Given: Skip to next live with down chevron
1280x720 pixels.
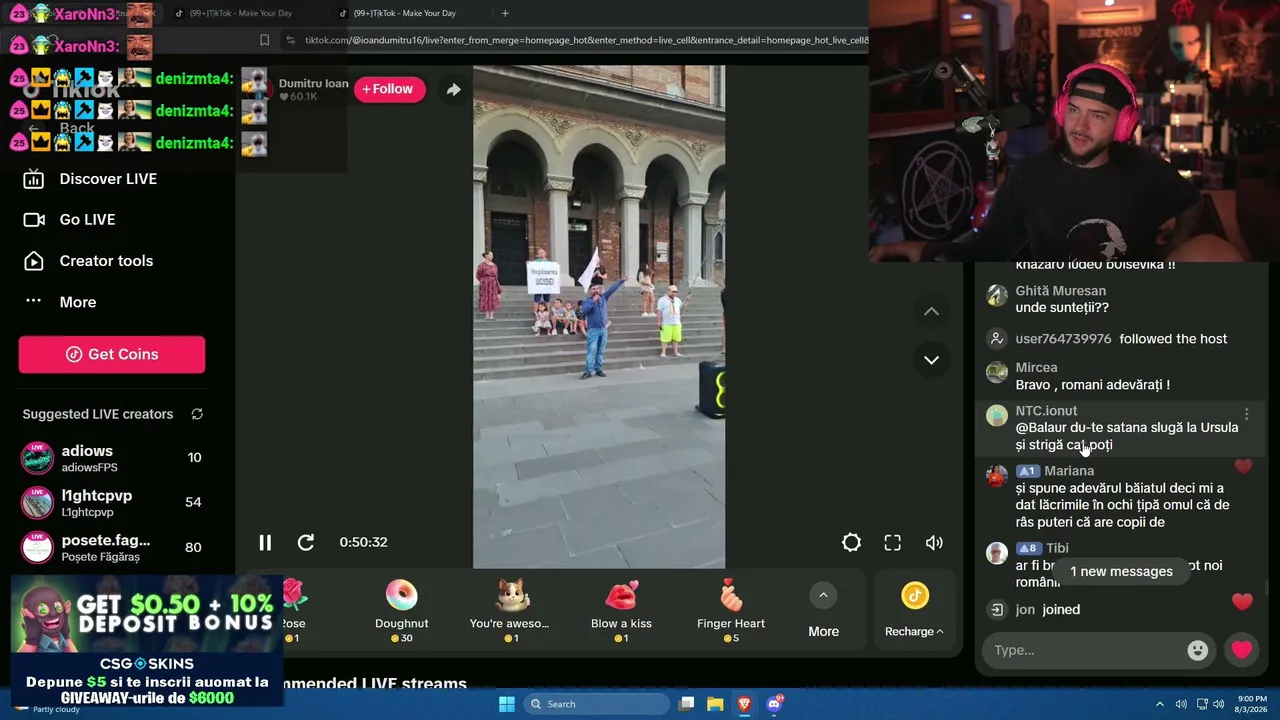Looking at the screenshot, I should [931, 360].
